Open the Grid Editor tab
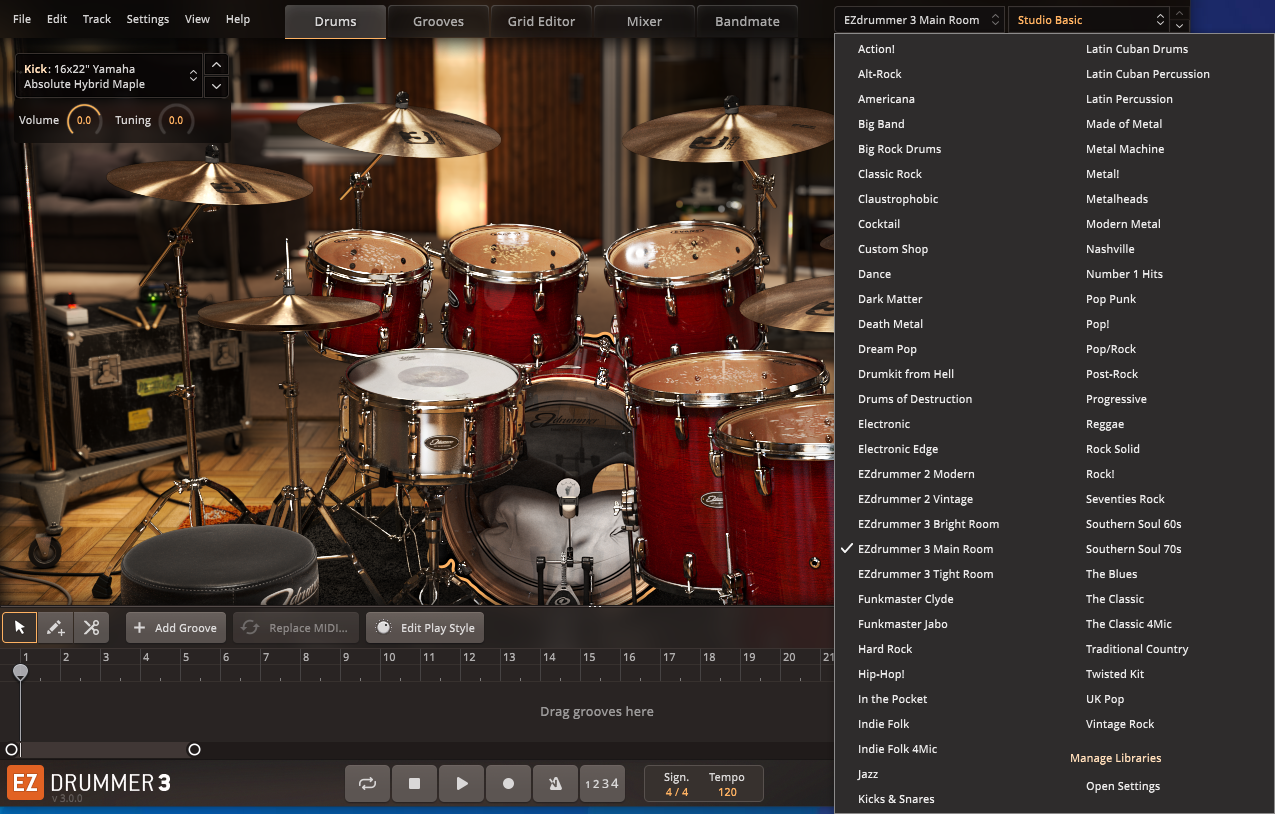Image resolution: width=1275 pixels, height=814 pixels. pyautogui.click(x=541, y=21)
